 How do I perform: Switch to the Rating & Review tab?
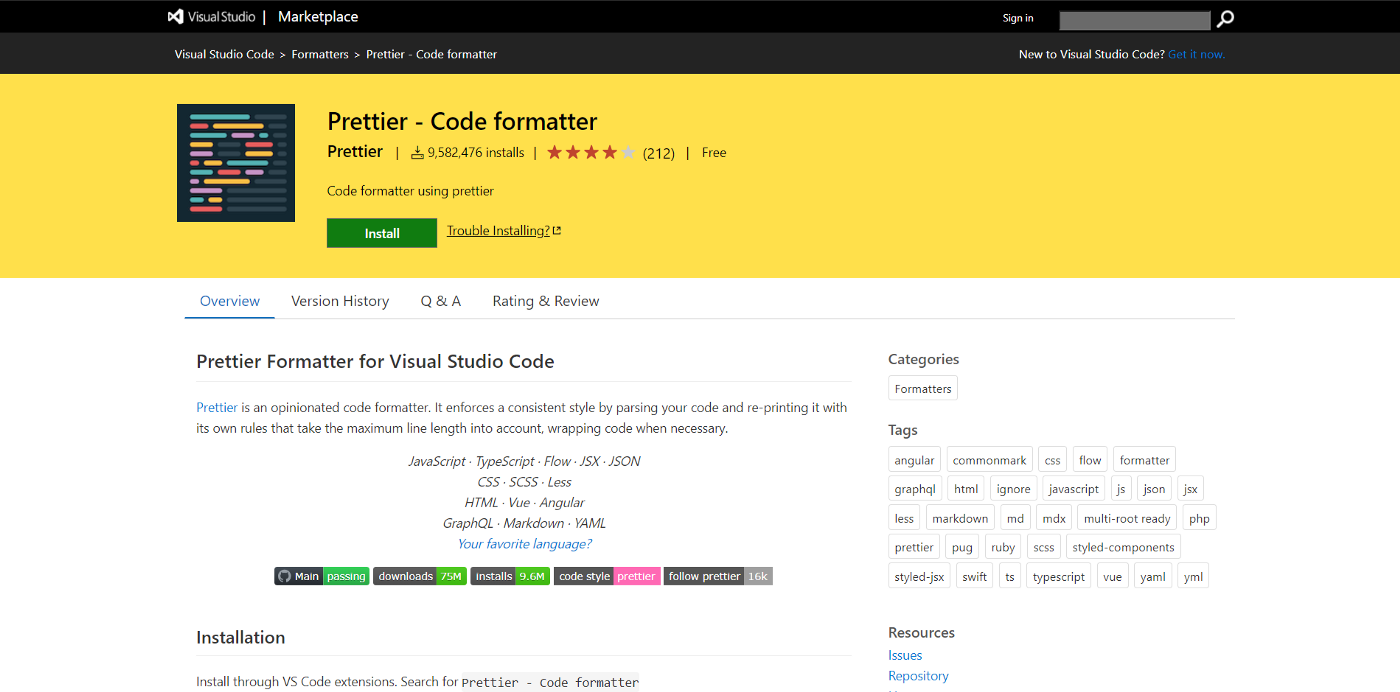coord(546,301)
